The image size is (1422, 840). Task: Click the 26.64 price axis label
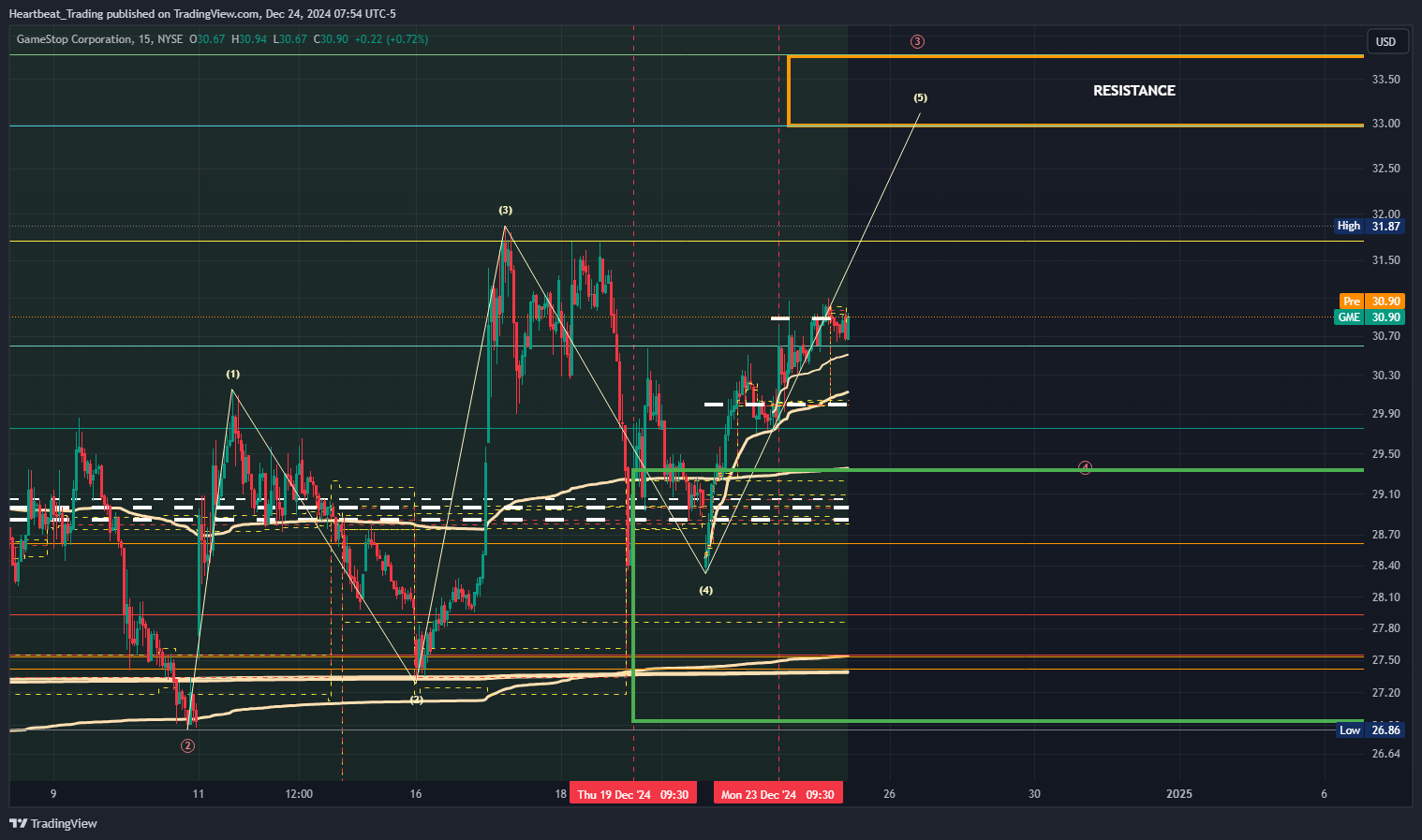tap(1385, 754)
